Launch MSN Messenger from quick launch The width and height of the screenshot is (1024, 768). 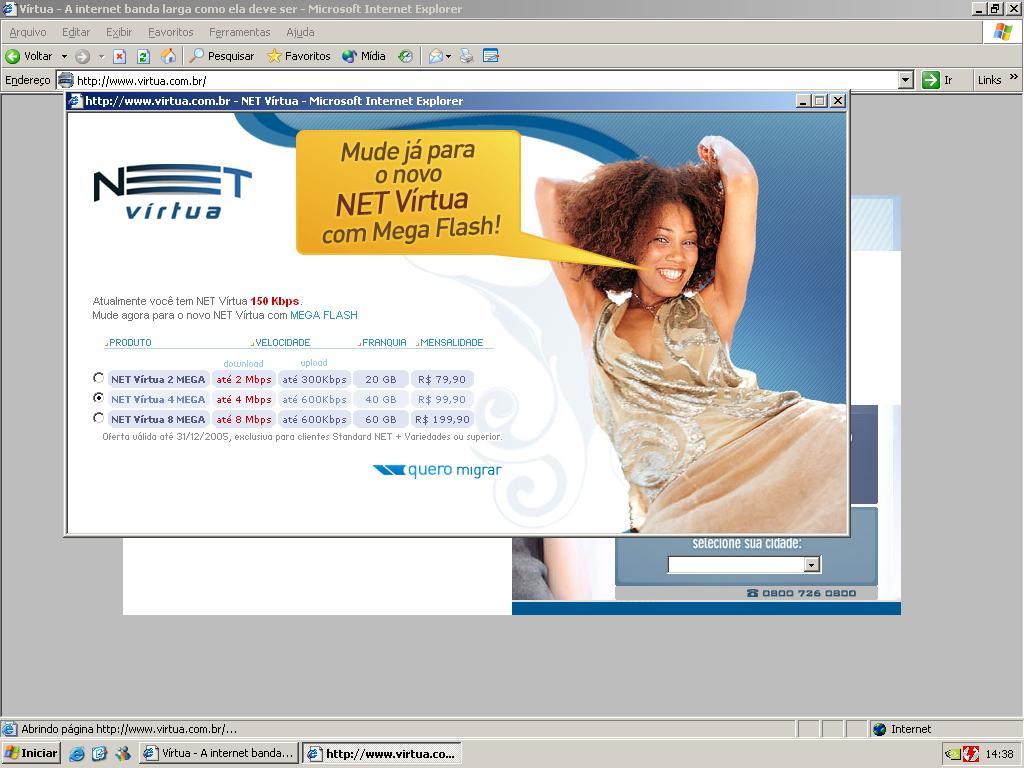(x=122, y=754)
